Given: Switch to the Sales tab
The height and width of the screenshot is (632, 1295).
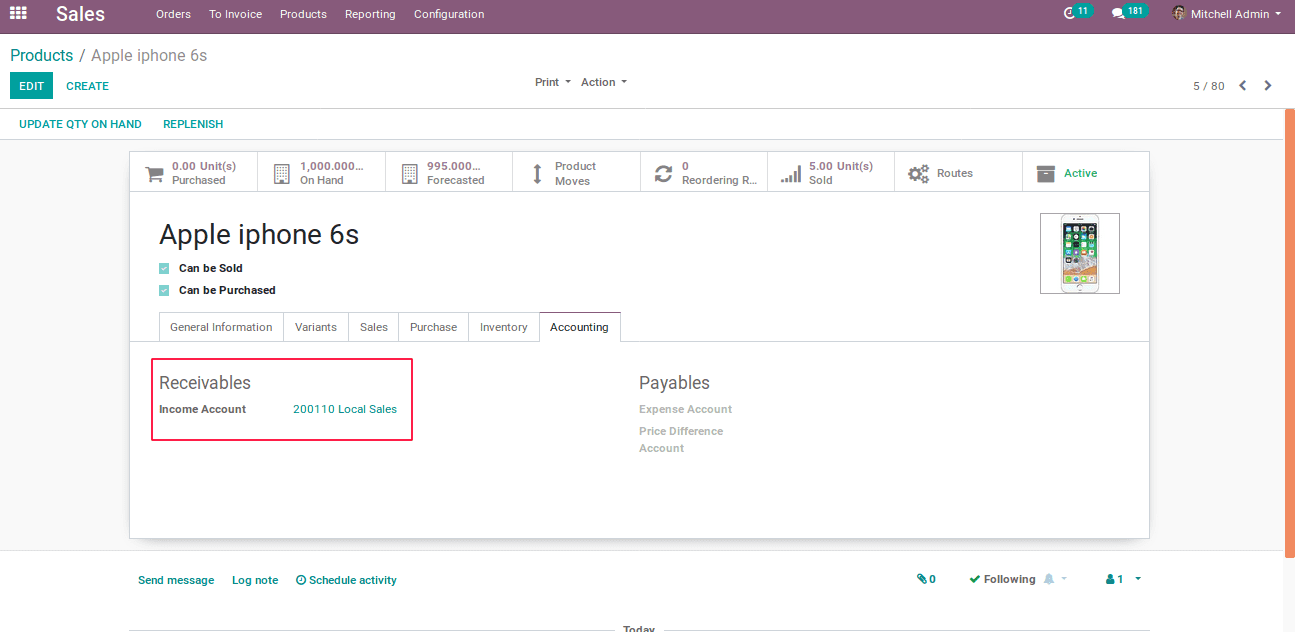Looking at the screenshot, I should [374, 327].
